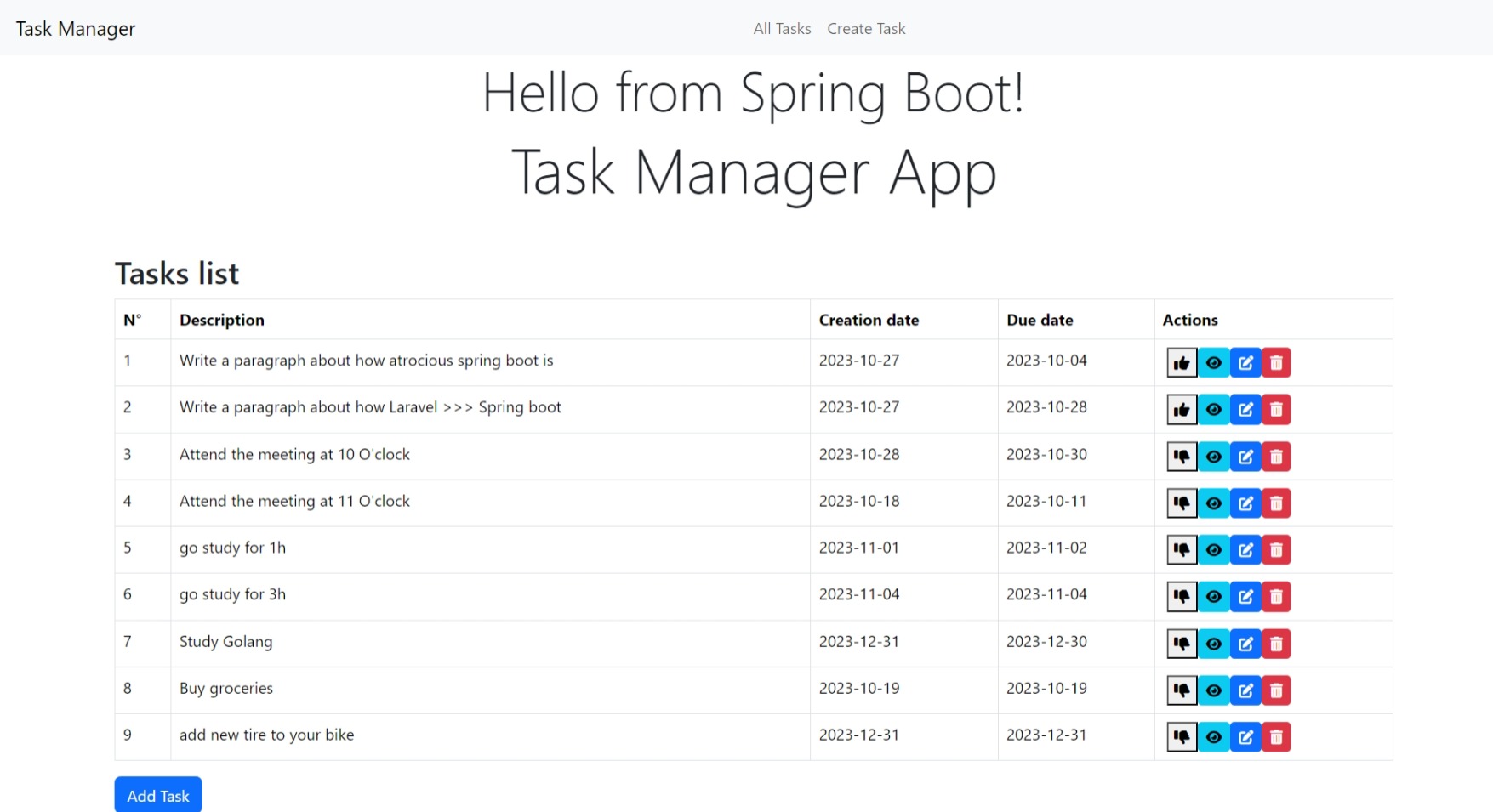Delete the Buy groceries task

[1276, 690]
